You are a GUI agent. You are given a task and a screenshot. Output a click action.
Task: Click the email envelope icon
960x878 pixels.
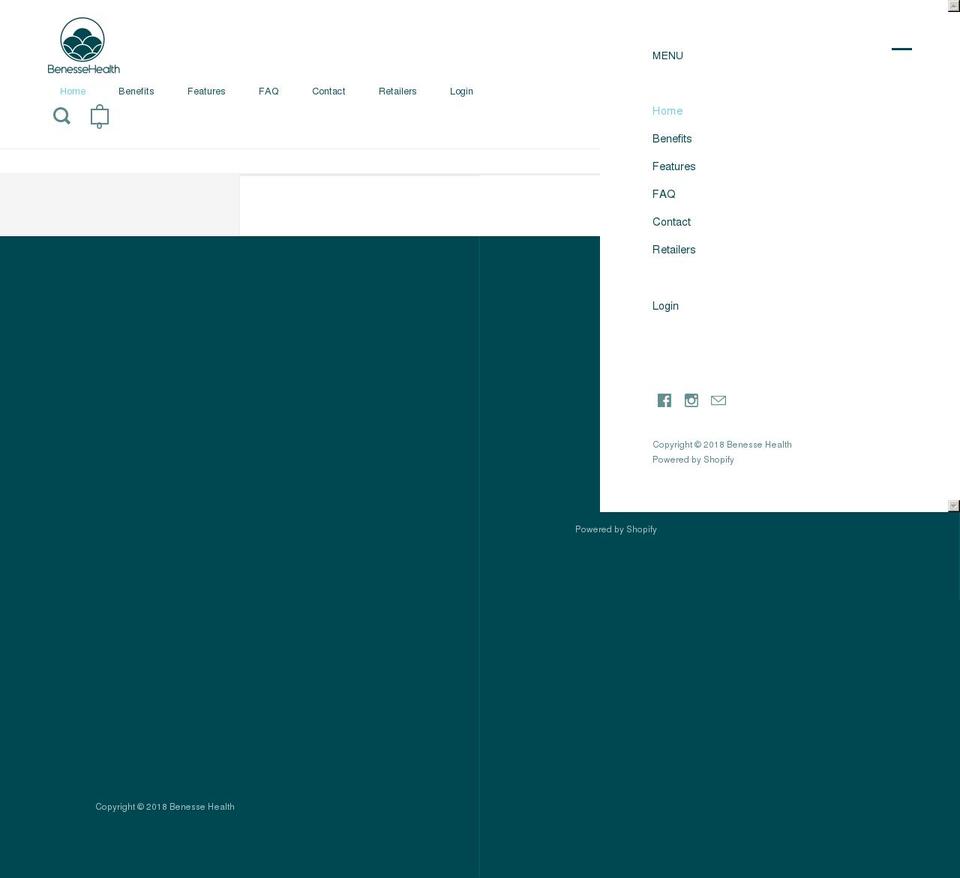point(718,400)
